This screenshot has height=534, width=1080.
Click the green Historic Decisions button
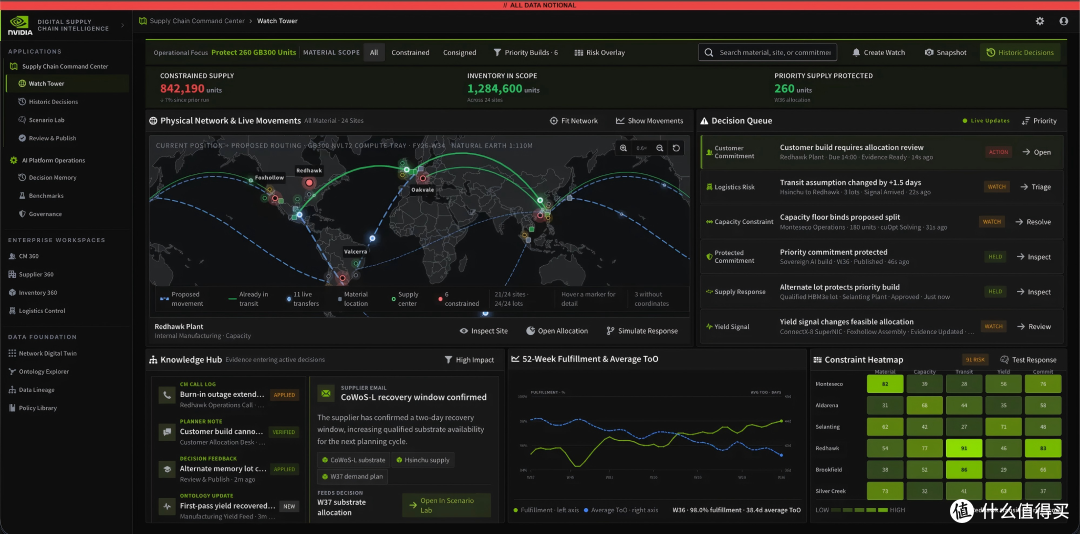point(1020,52)
